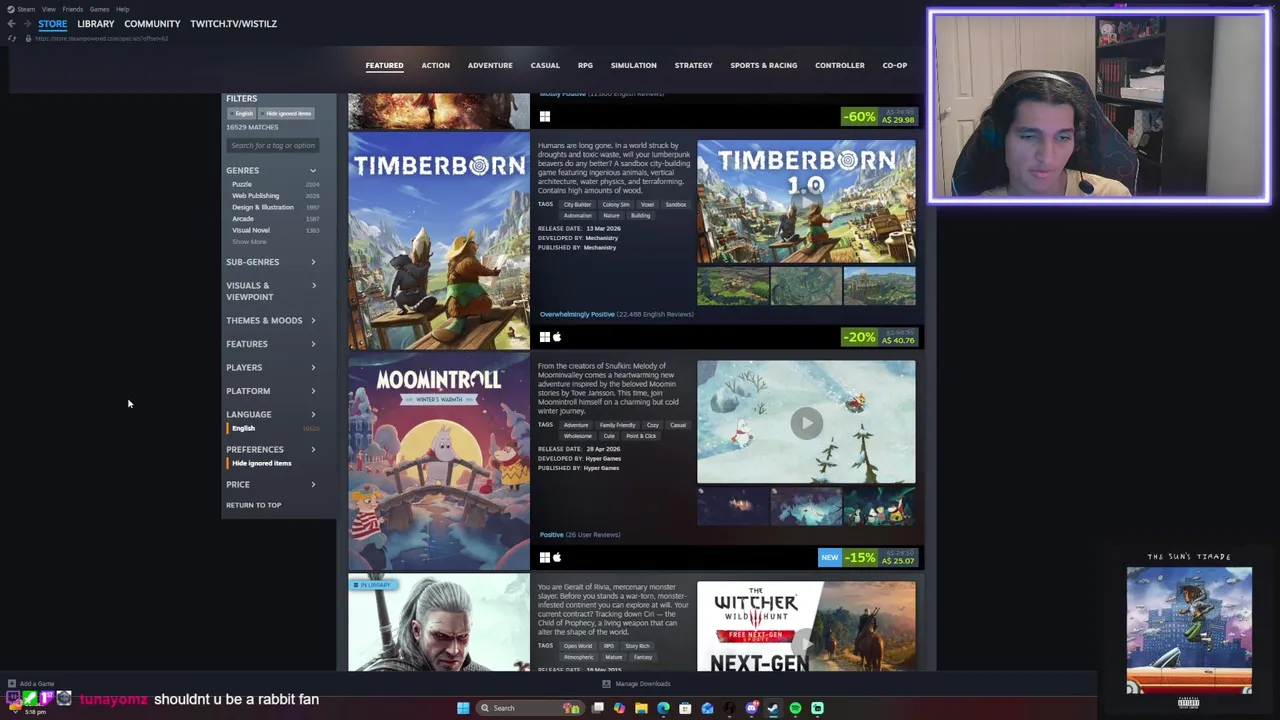Select the SIMULATION category tab
Viewport: 1280px width, 720px height.
click(x=634, y=66)
